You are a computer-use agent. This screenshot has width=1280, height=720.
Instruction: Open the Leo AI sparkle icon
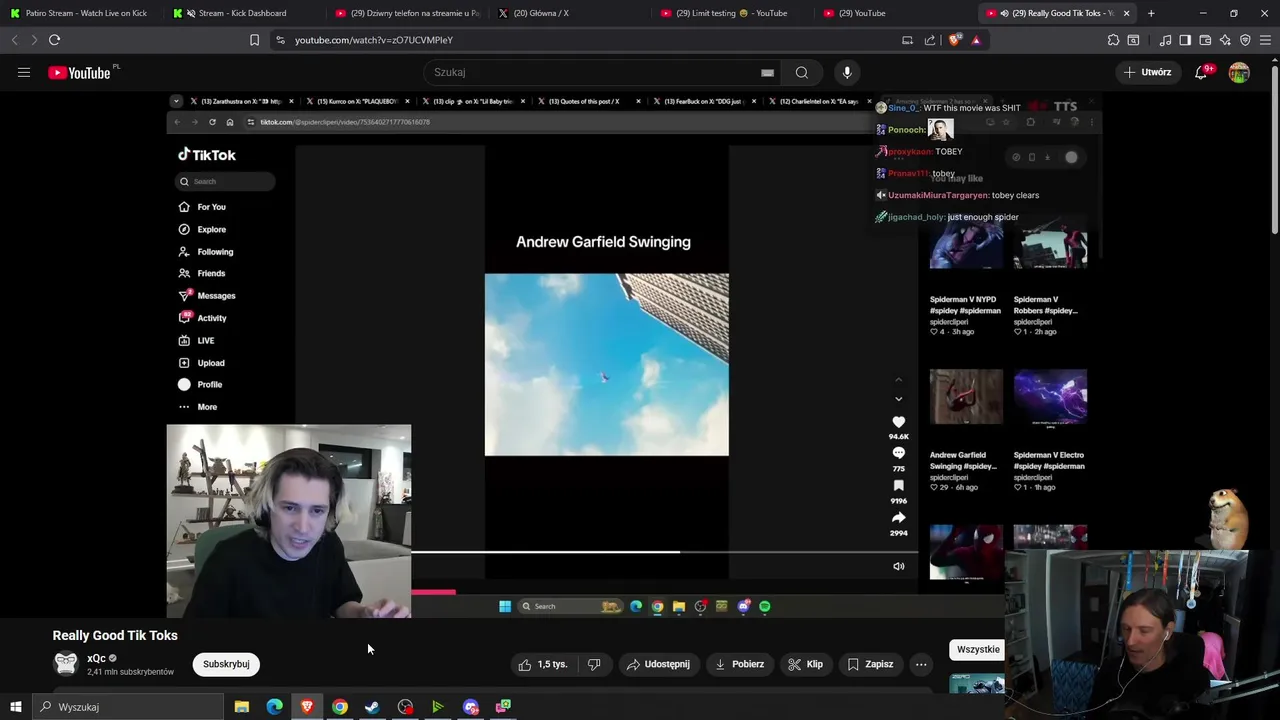tap(1225, 40)
